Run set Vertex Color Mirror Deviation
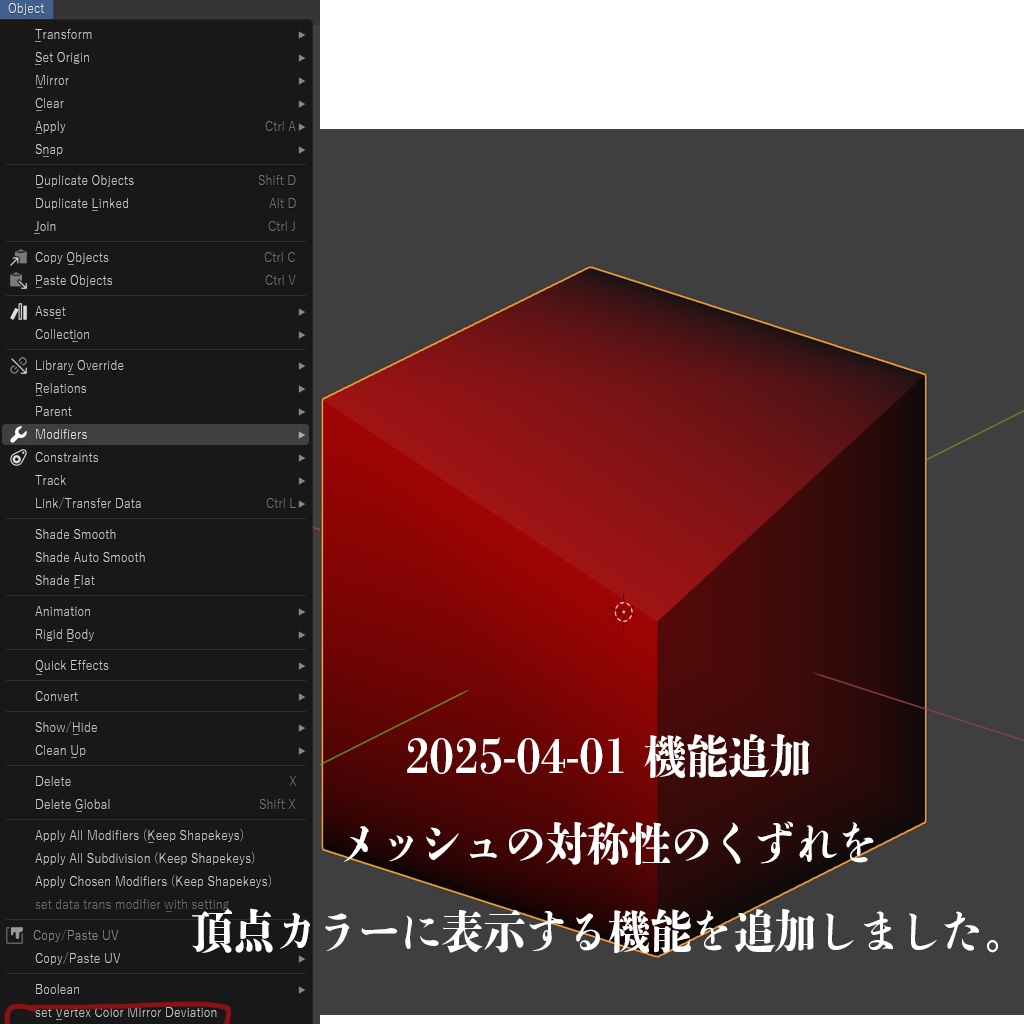1024x1024 pixels. click(x=126, y=1012)
